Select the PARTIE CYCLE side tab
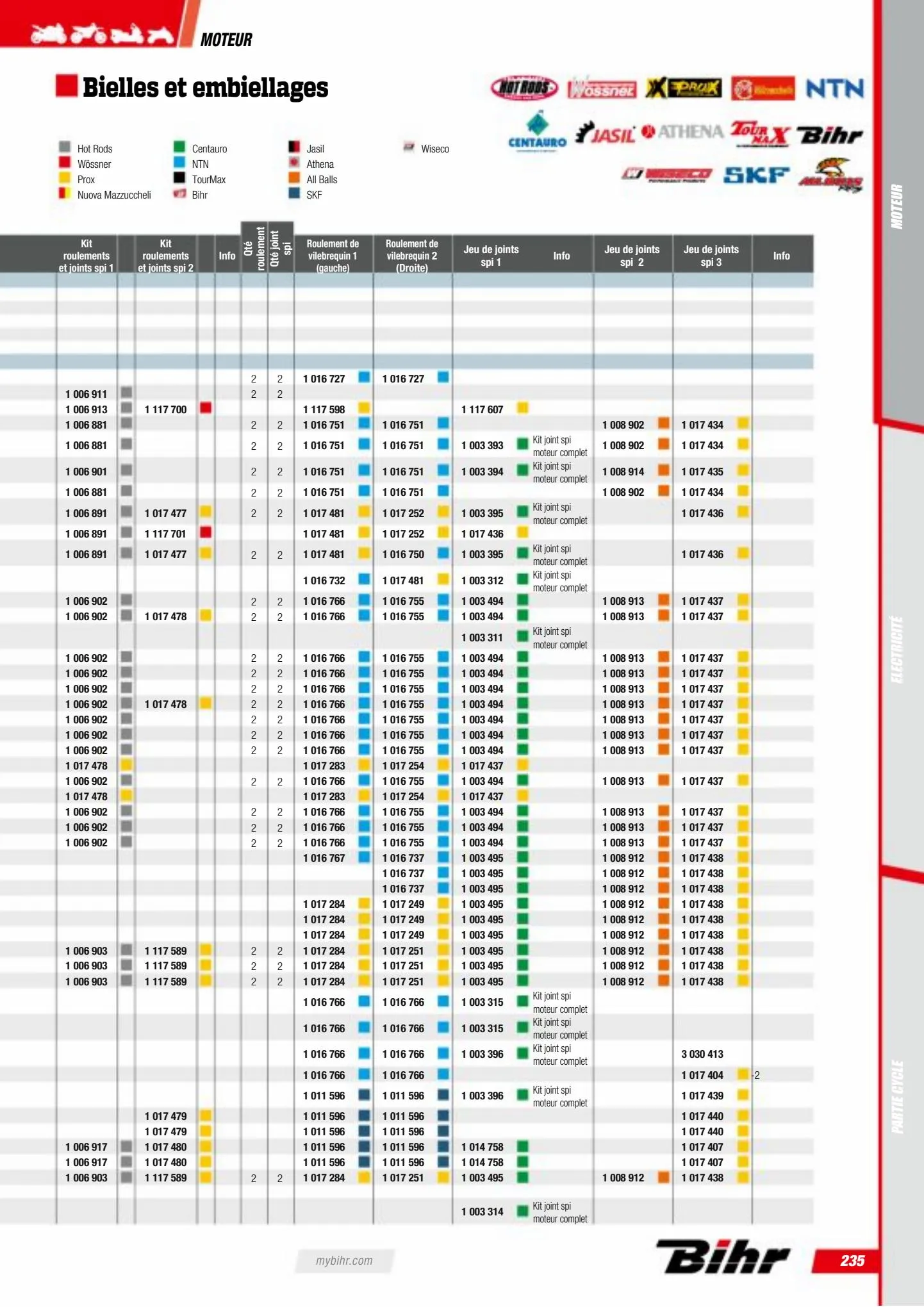This screenshot has height=1307, width=924. point(898,1097)
